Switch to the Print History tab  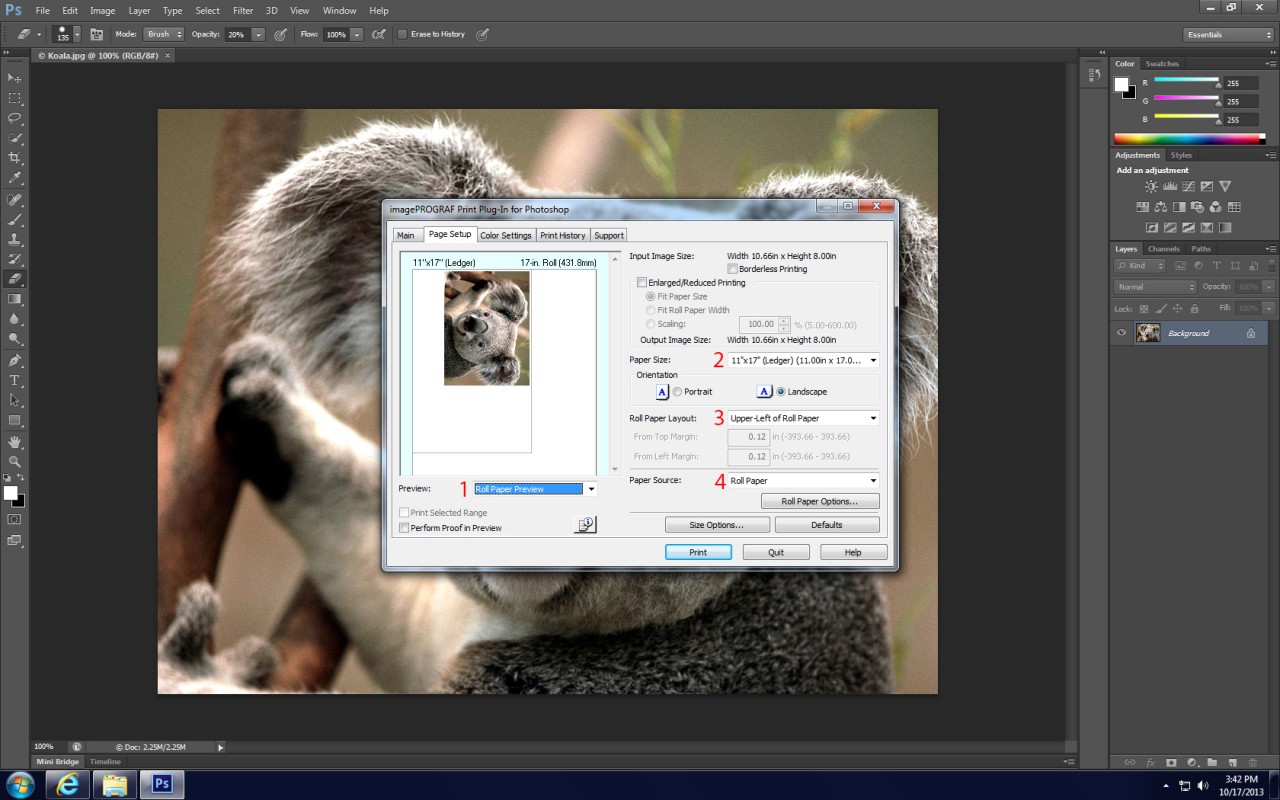[x=563, y=236]
